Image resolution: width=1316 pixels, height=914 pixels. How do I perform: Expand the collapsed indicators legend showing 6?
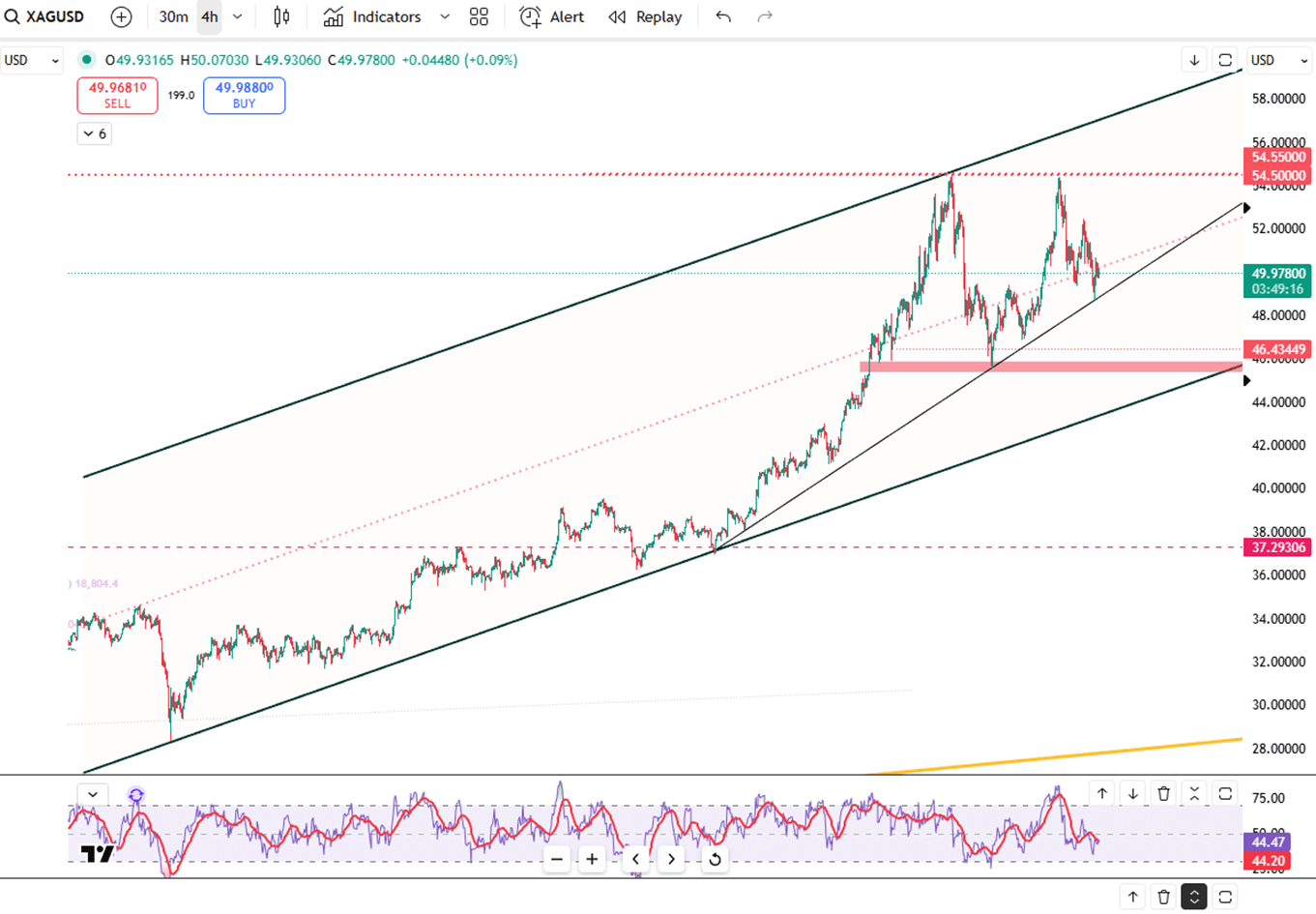[94, 133]
